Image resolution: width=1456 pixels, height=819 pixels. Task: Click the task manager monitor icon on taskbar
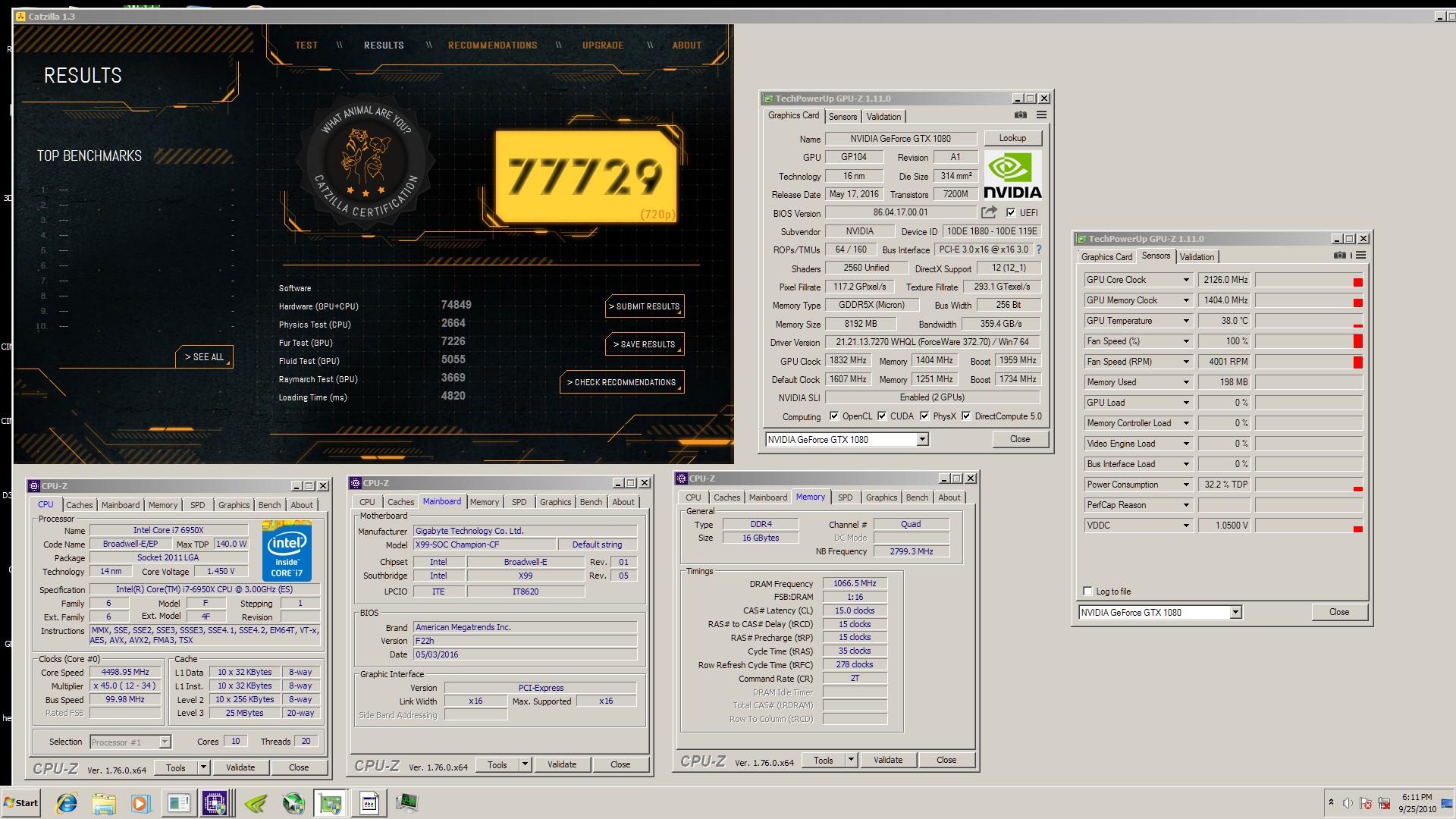pyautogui.click(x=407, y=803)
